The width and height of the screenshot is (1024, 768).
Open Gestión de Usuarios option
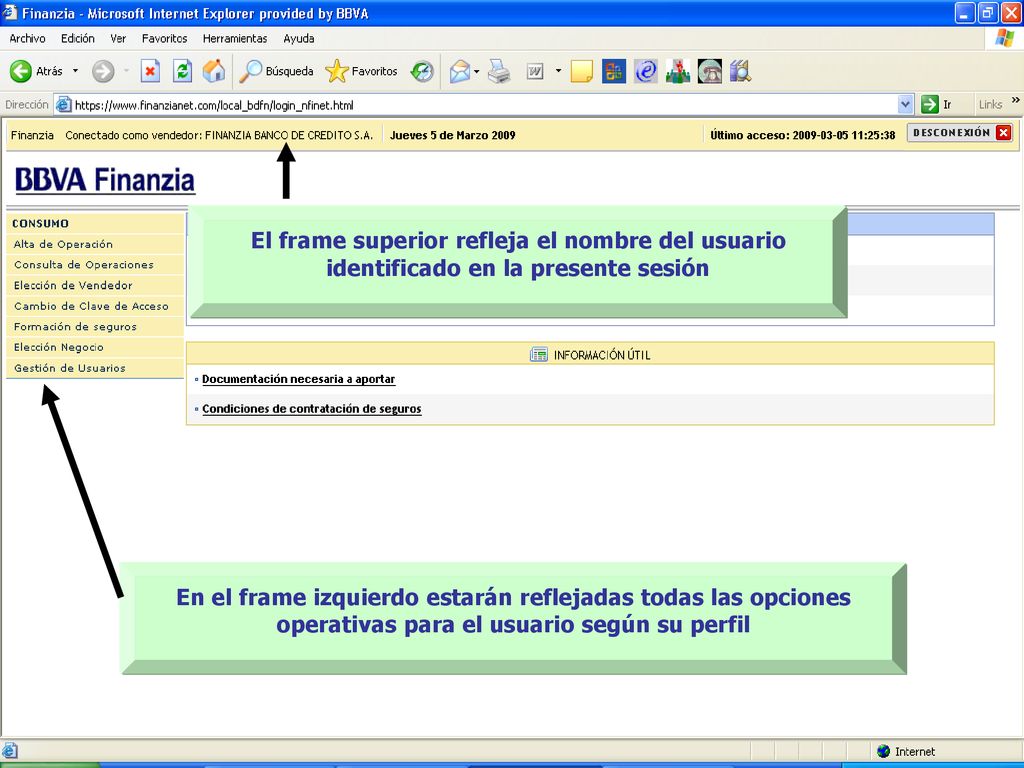[70, 368]
